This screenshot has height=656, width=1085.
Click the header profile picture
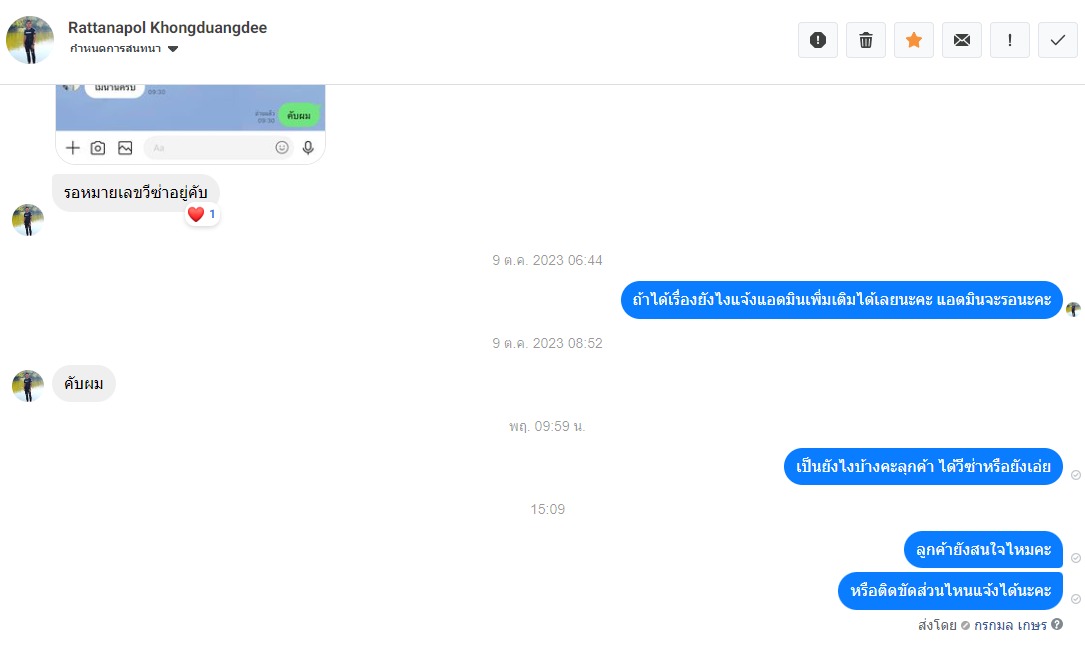[30, 40]
